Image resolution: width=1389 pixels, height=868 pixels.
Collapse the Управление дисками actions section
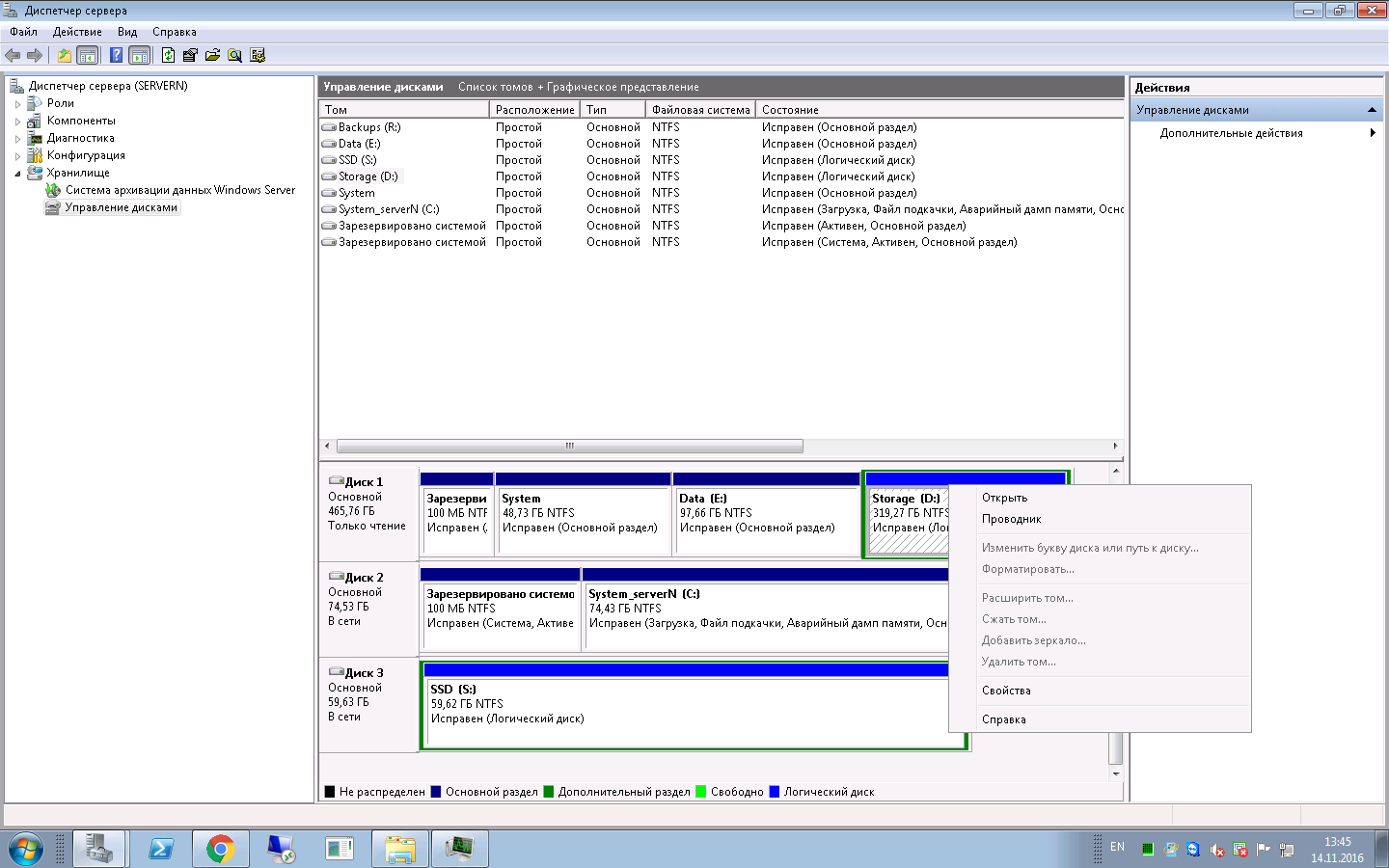(1372, 110)
